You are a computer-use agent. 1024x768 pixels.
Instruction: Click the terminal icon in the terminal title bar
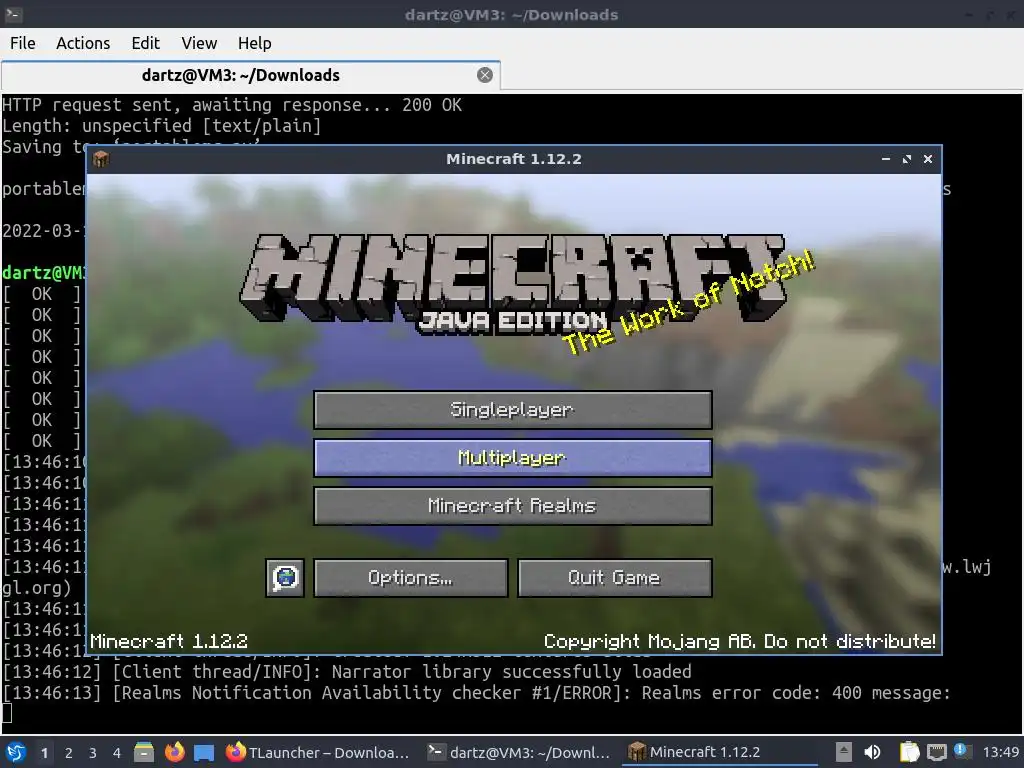coord(13,14)
